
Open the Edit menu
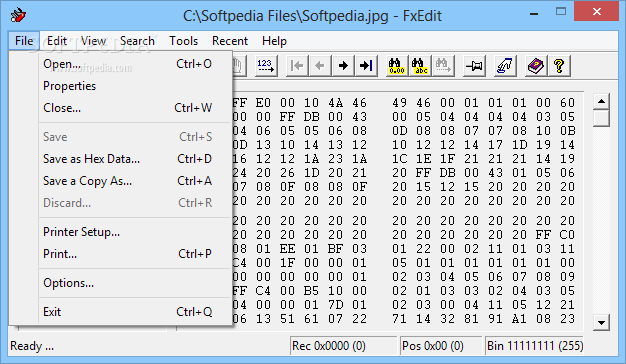[57, 41]
